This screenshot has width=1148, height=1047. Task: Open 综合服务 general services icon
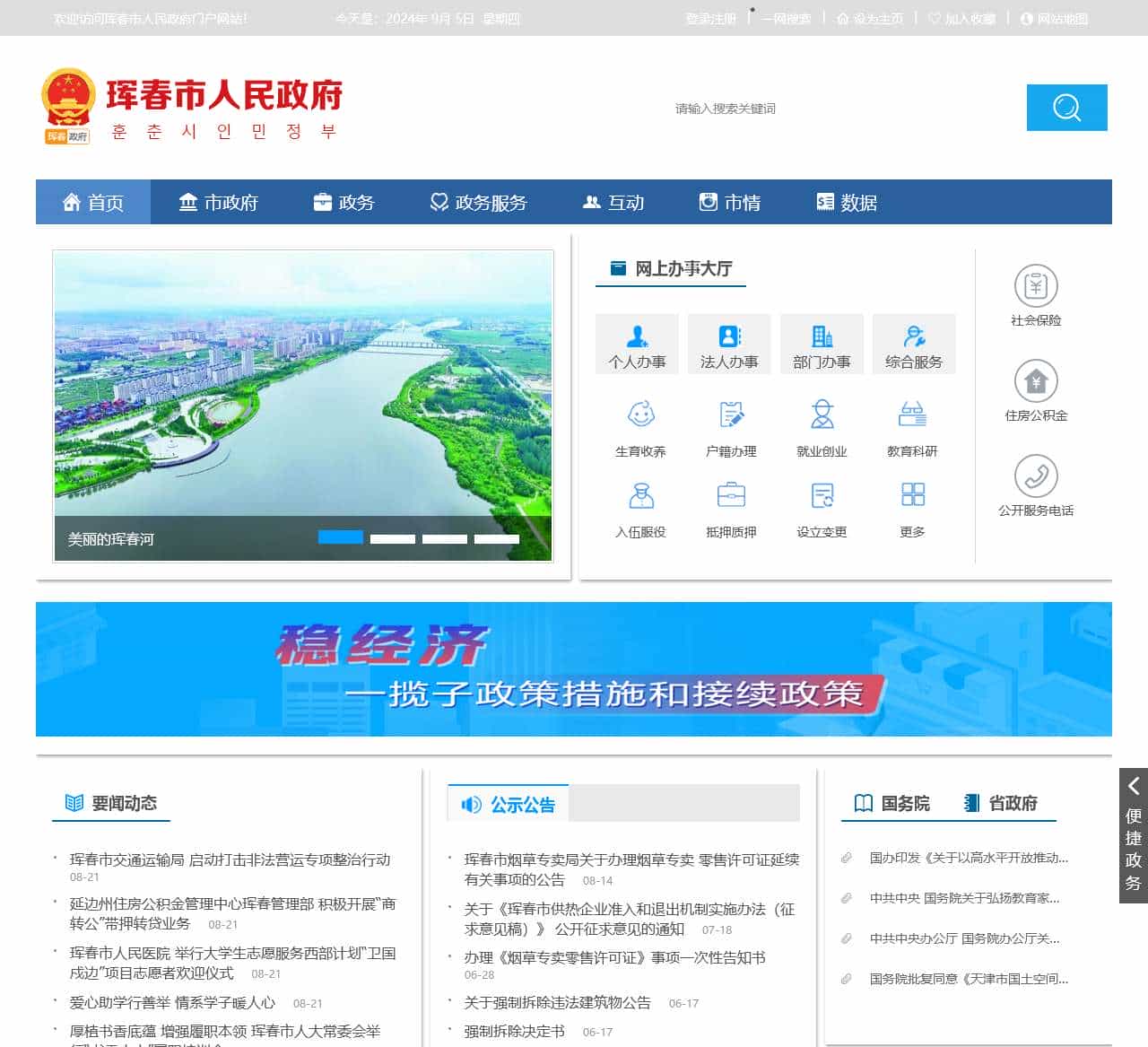click(914, 344)
